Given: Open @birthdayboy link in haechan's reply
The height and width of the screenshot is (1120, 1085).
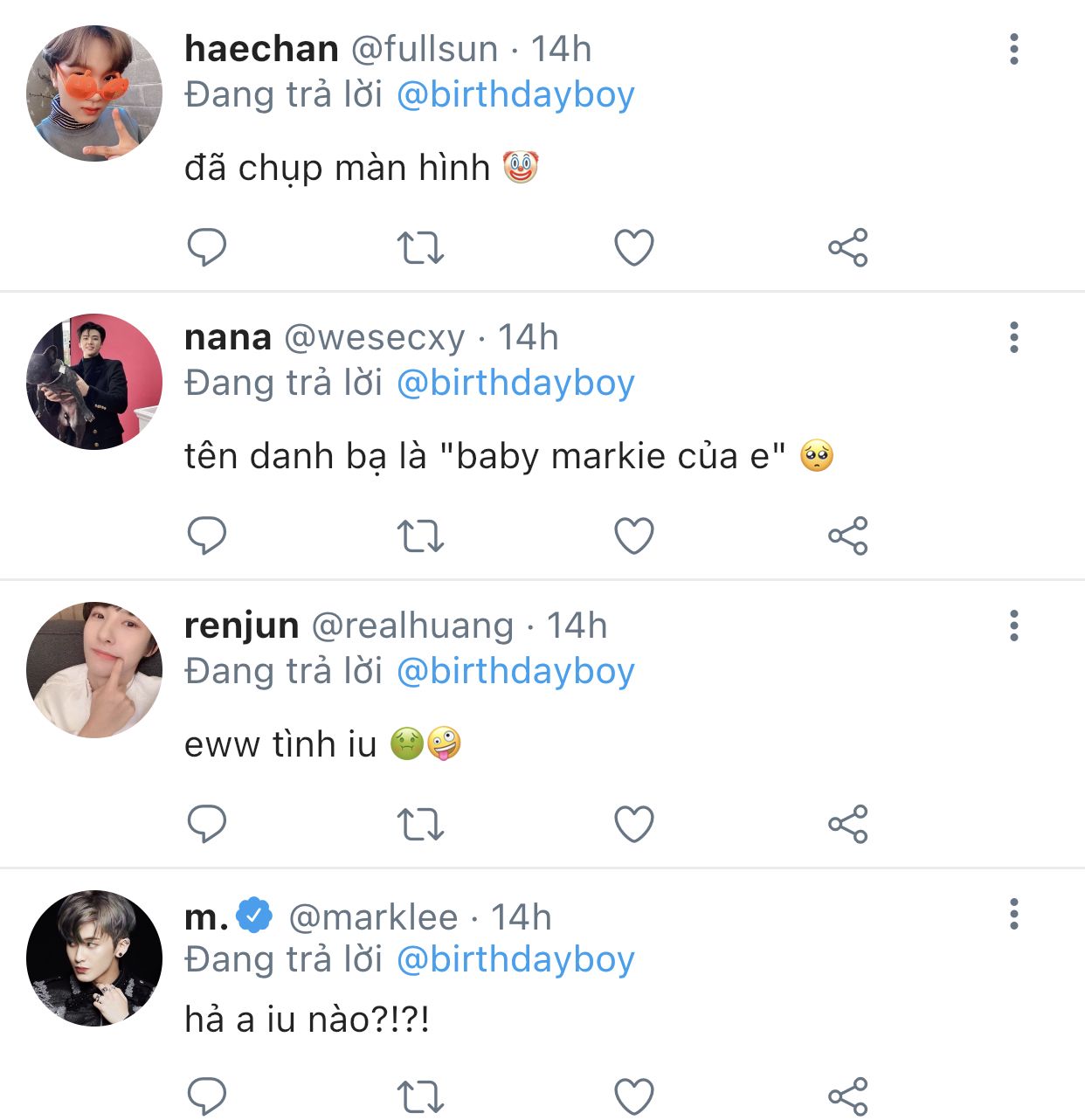Looking at the screenshot, I should coord(515,94).
